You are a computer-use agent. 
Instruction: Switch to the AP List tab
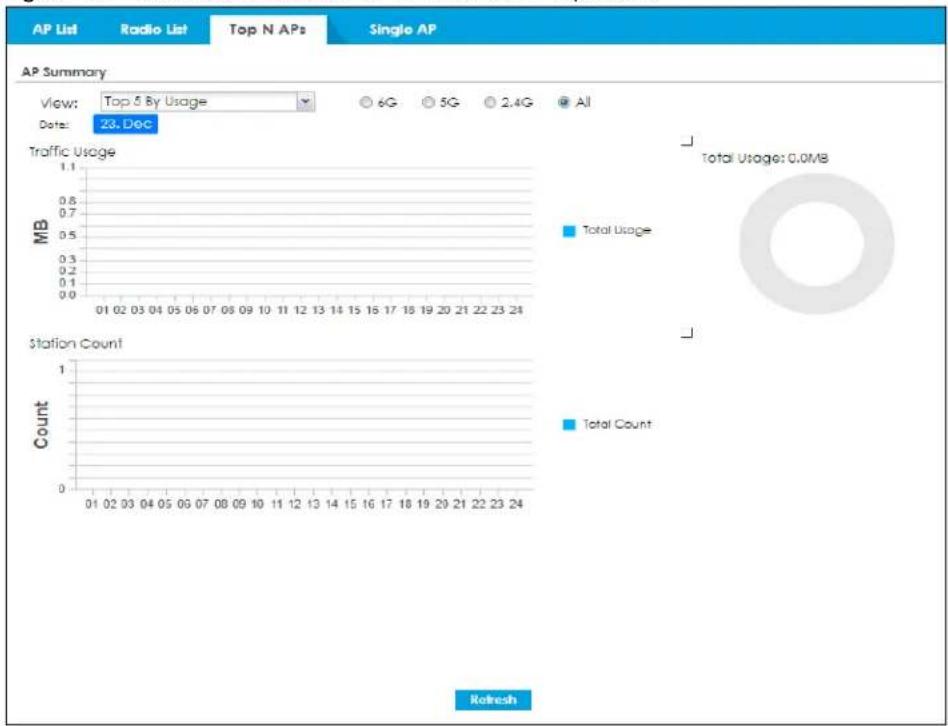(x=54, y=29)
